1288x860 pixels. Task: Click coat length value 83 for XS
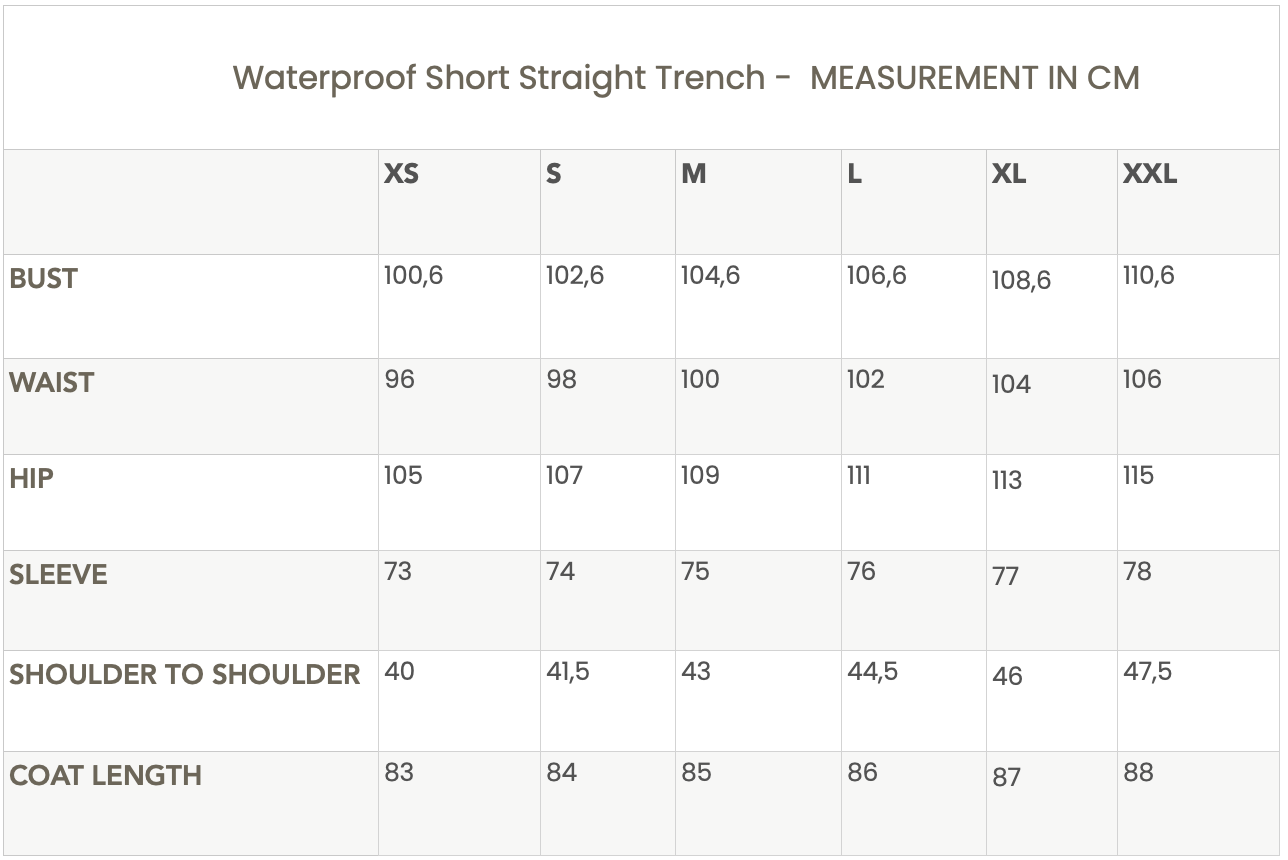click(x=399, y=773)
